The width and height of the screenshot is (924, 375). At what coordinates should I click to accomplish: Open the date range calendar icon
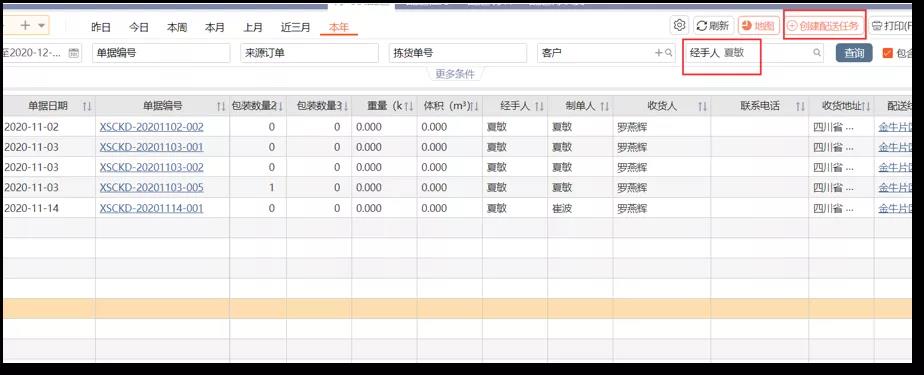coord(74,52)
